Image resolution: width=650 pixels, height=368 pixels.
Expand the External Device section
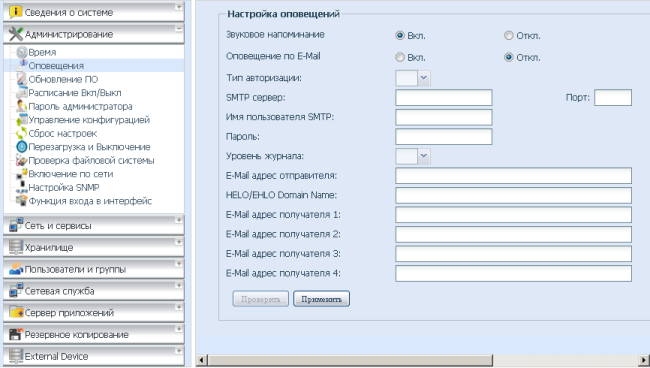(x=179, y=351)
